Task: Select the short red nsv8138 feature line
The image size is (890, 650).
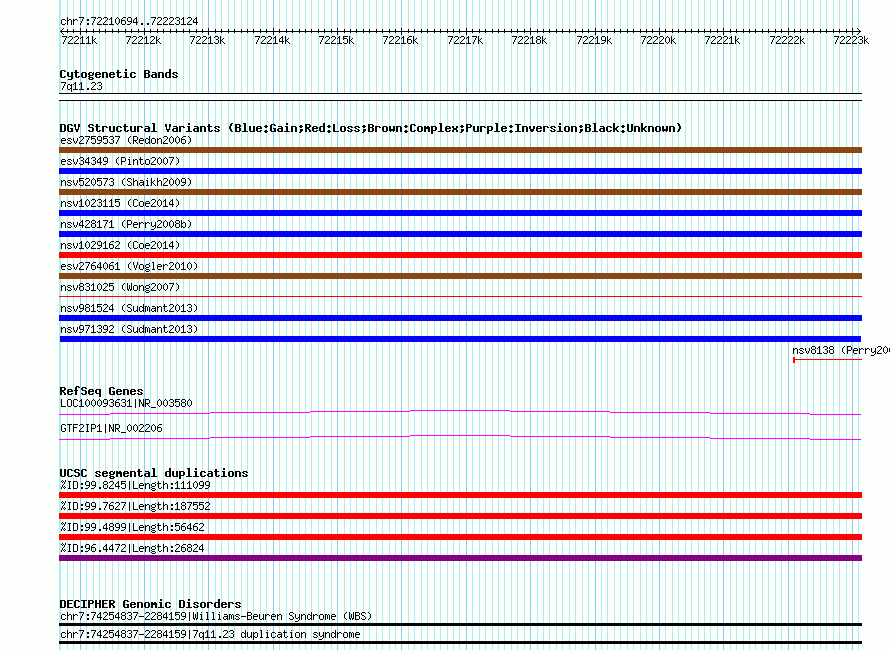Action: click(x=828, y=359)
